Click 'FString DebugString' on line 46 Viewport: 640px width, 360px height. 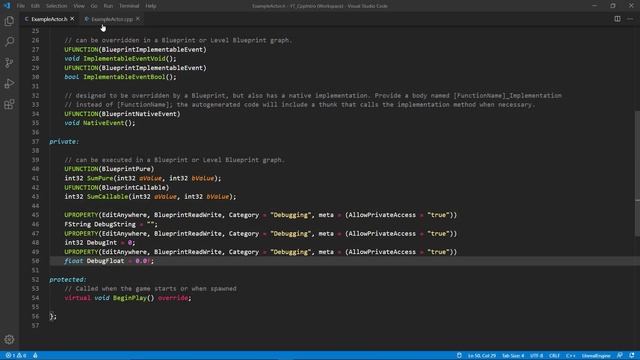click(x=100, y=224)
